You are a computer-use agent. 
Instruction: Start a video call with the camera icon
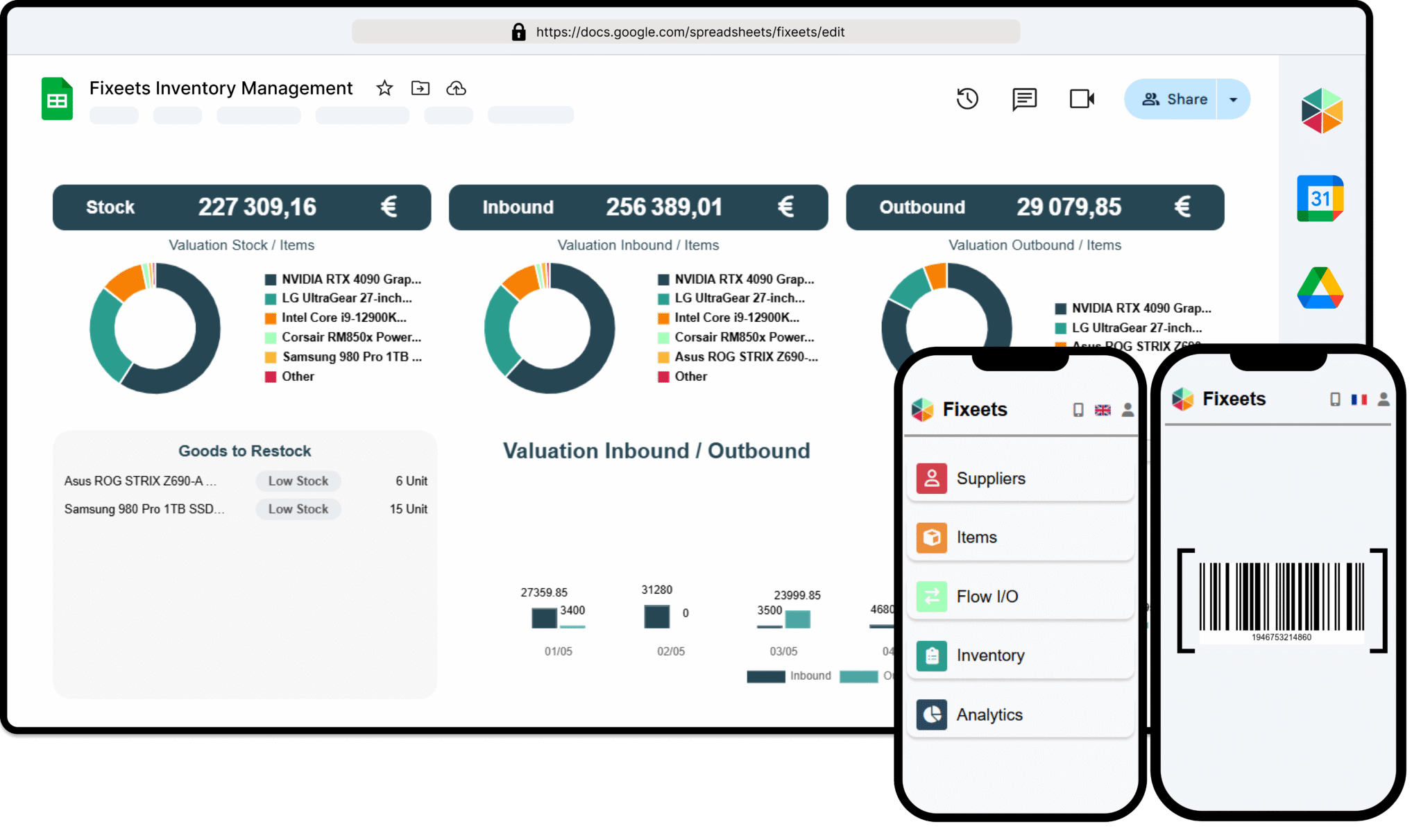[1082, 99]
